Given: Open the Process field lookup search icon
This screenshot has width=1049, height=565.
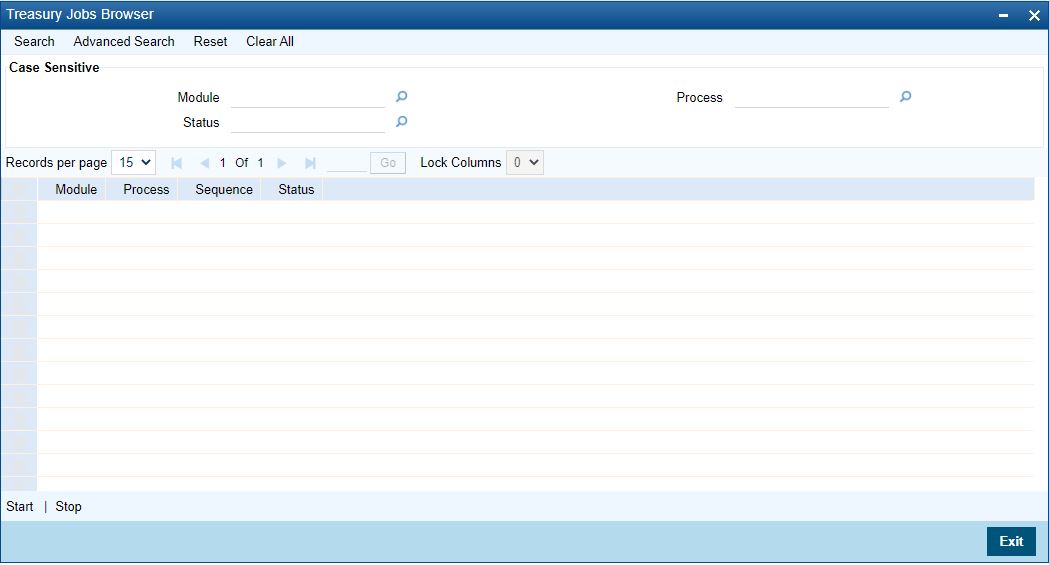Looking at the screenshot, I should [x=905, y=97].
